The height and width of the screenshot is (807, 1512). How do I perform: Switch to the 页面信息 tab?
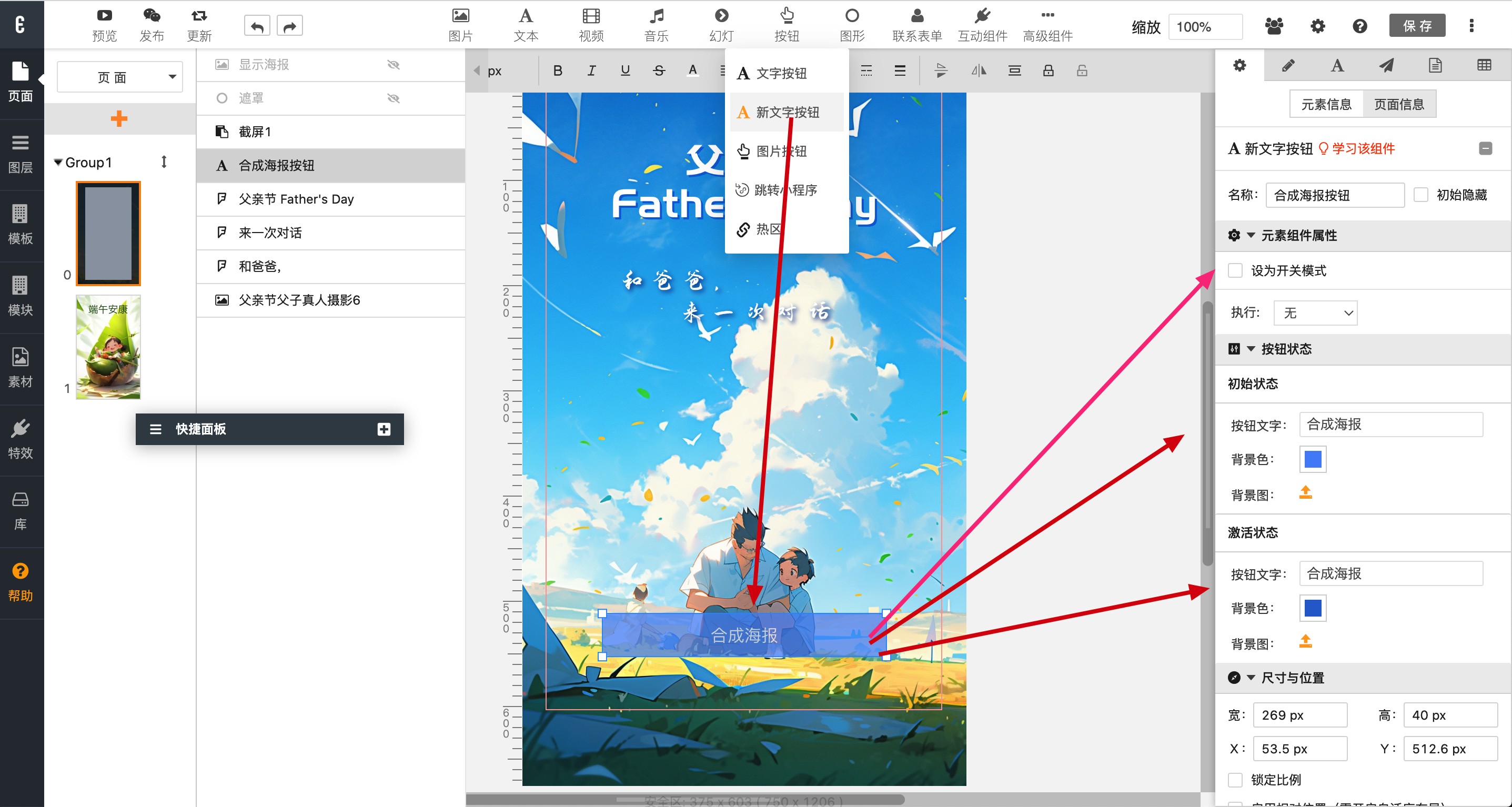pyautogui.click(x=1399, y=105)
